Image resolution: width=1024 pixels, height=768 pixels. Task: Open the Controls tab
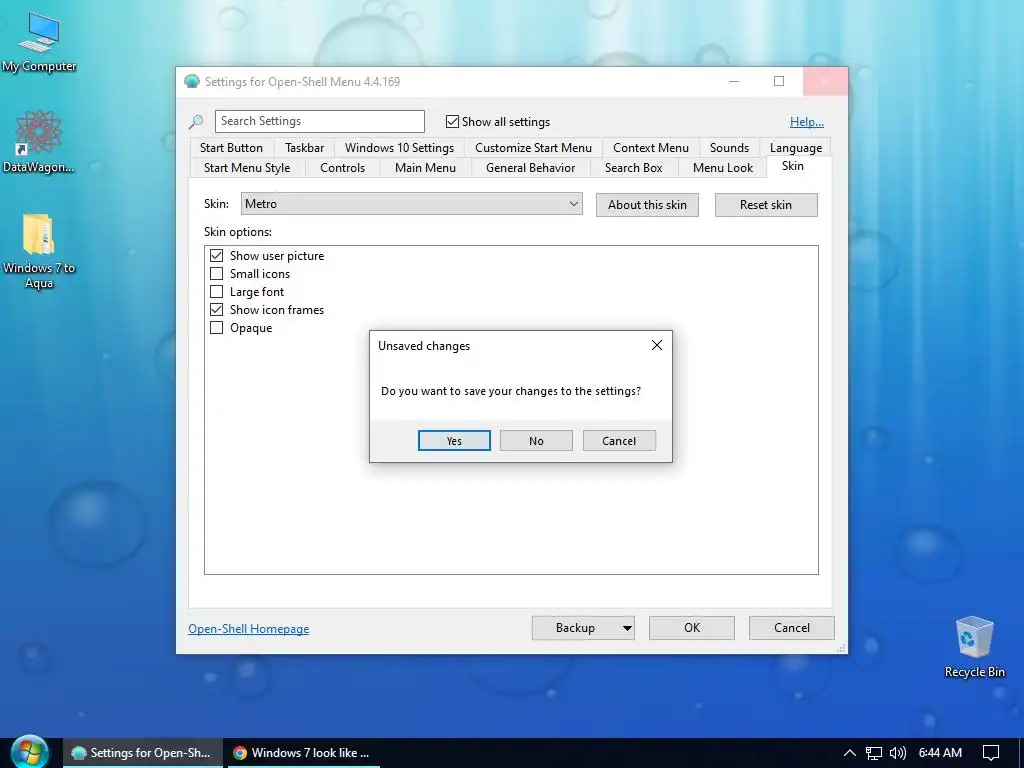pyautogui.click(x=342, y=168)
